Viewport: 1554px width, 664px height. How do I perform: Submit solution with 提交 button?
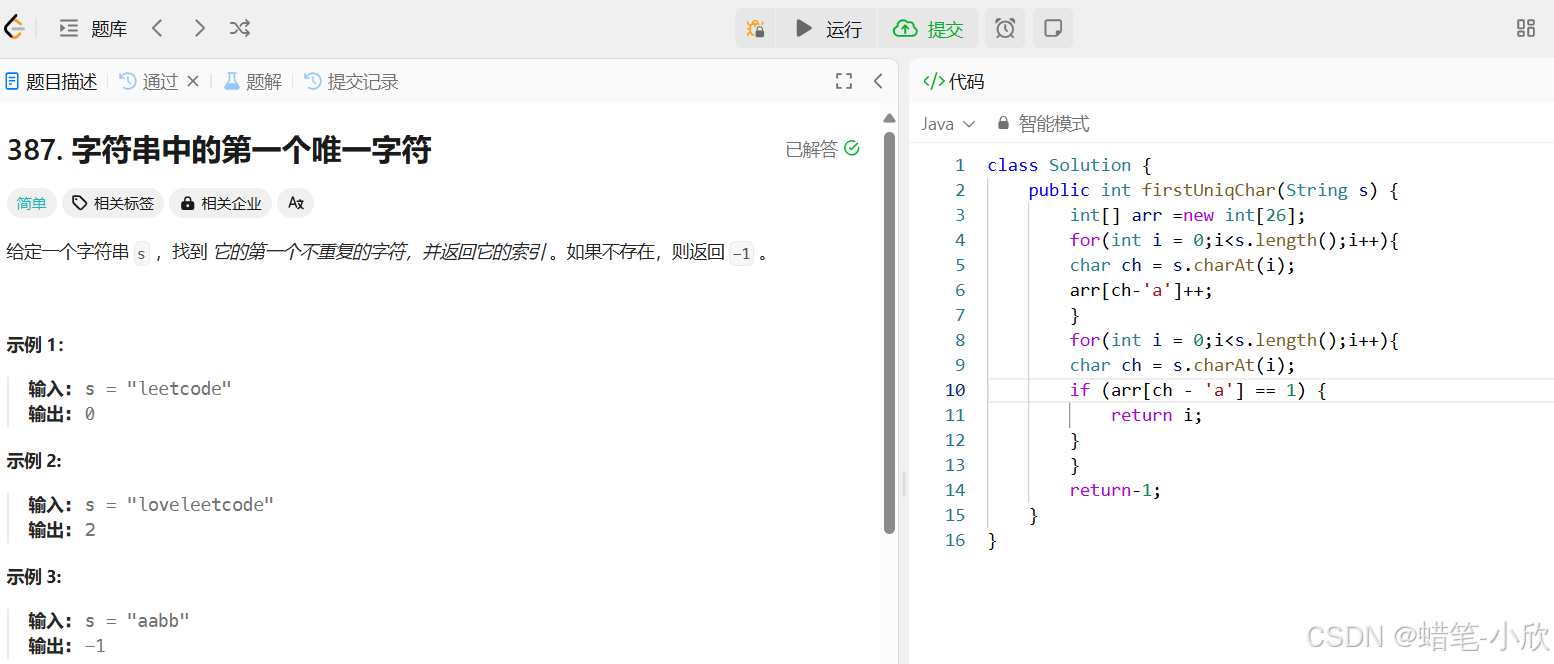pos(928,29)
